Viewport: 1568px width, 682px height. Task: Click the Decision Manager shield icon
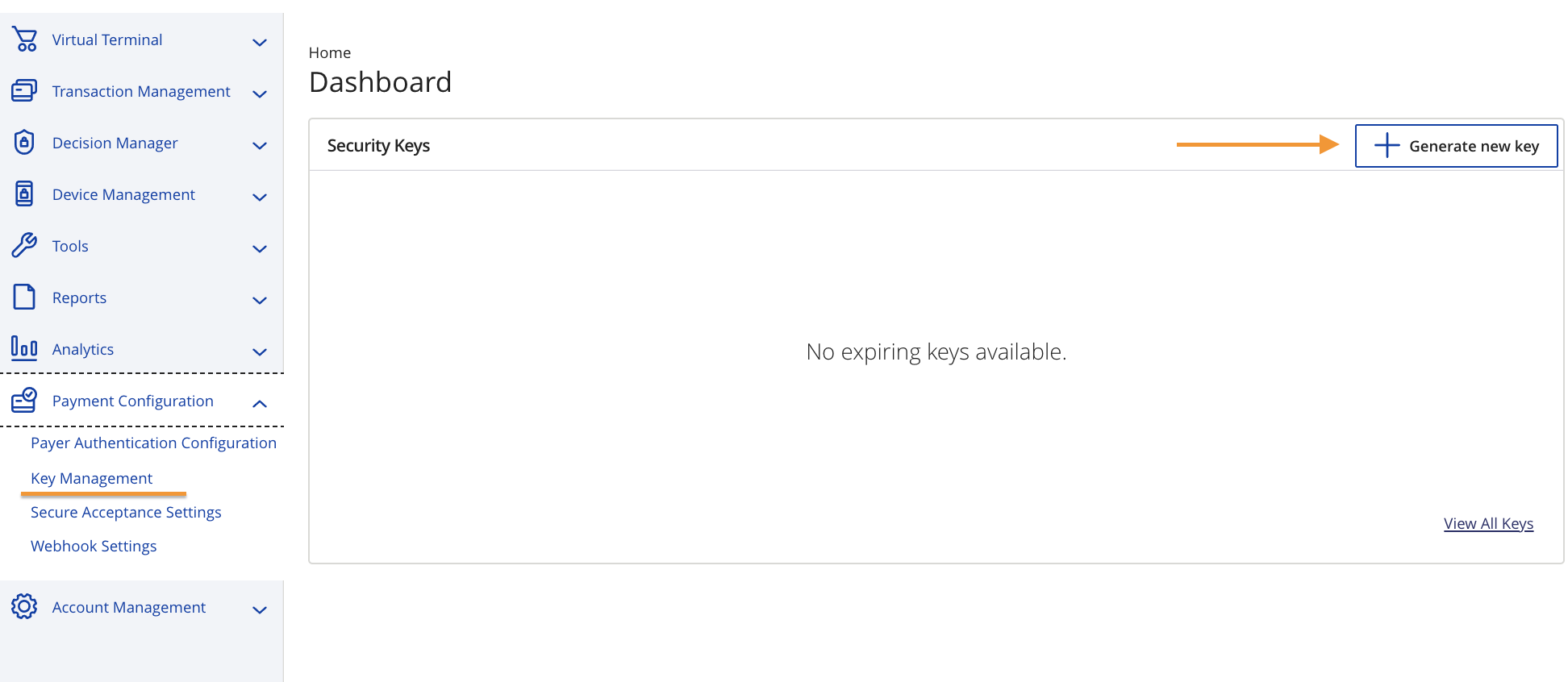point(24,143)
